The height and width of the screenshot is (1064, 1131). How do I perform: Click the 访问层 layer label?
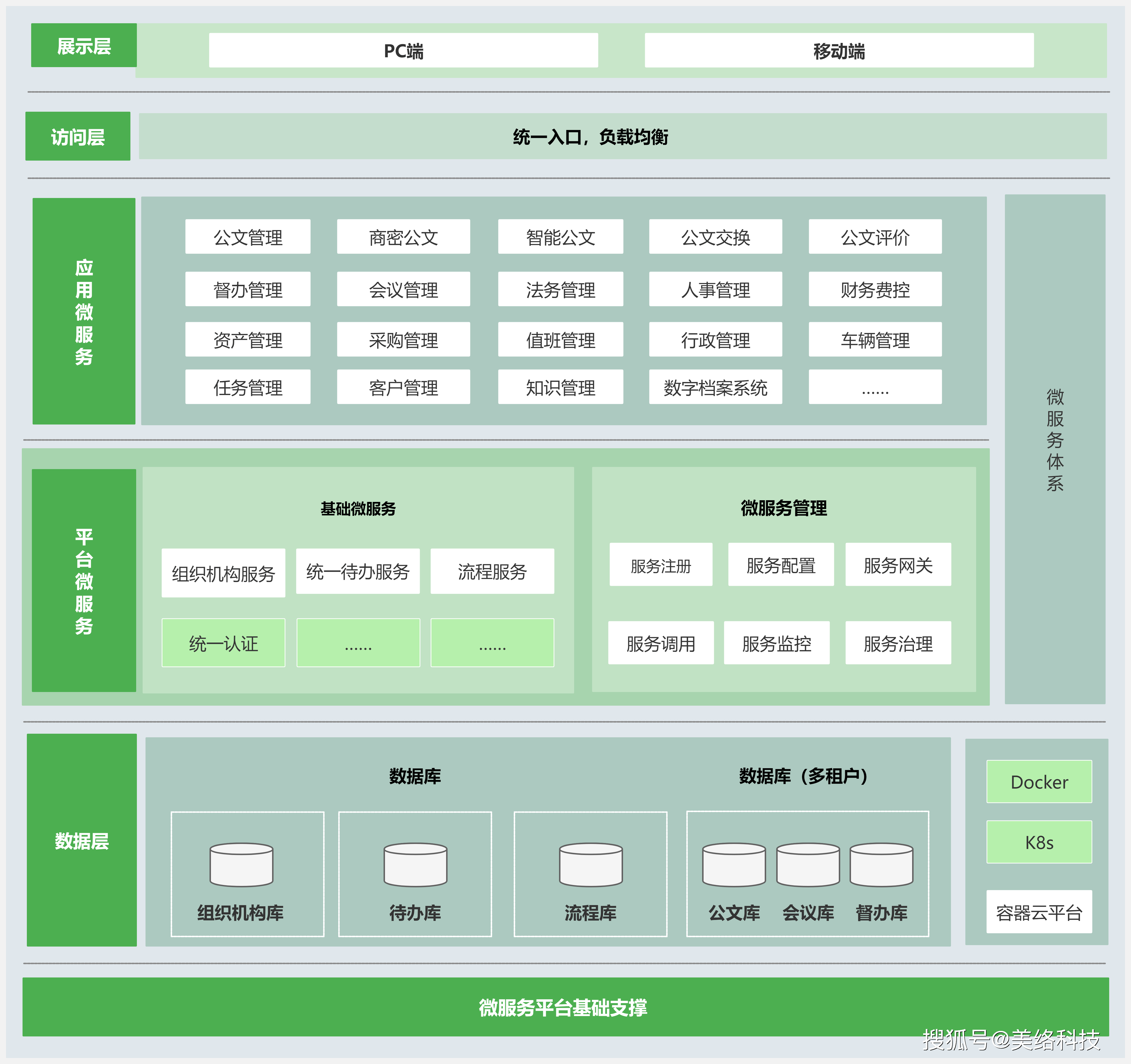click(78, 136)
